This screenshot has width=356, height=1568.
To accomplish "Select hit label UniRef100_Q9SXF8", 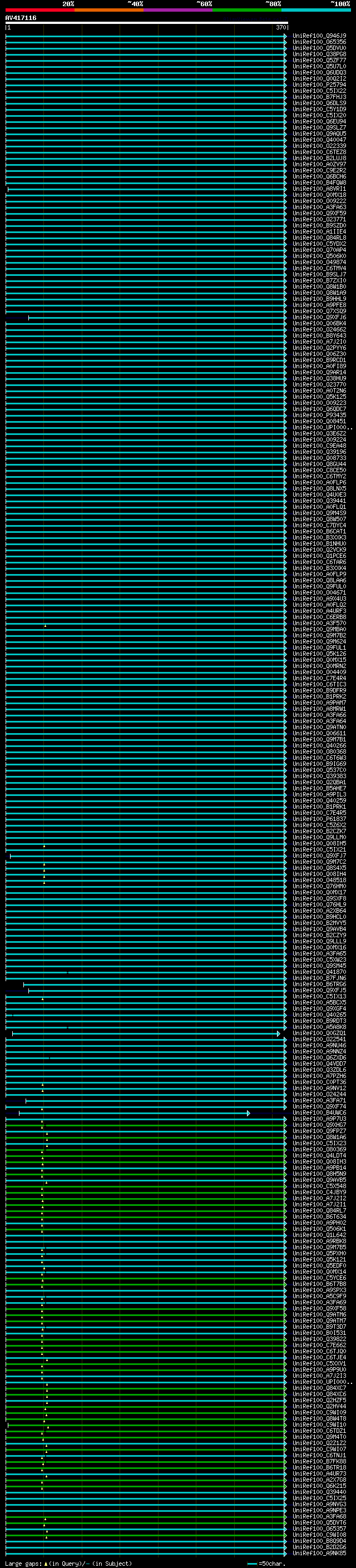I will point(319,898).
